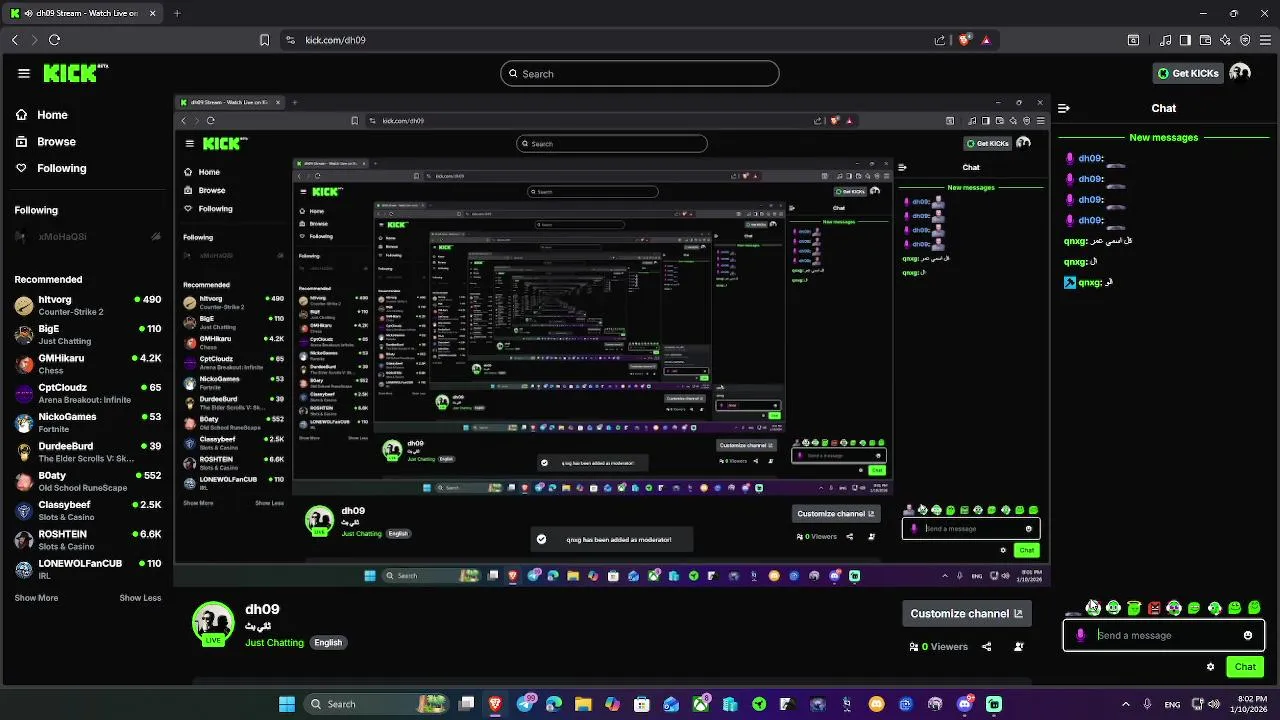The image size is (1280, 720).
Task: Show hidden system tray icons
Action: (1126, 704)
